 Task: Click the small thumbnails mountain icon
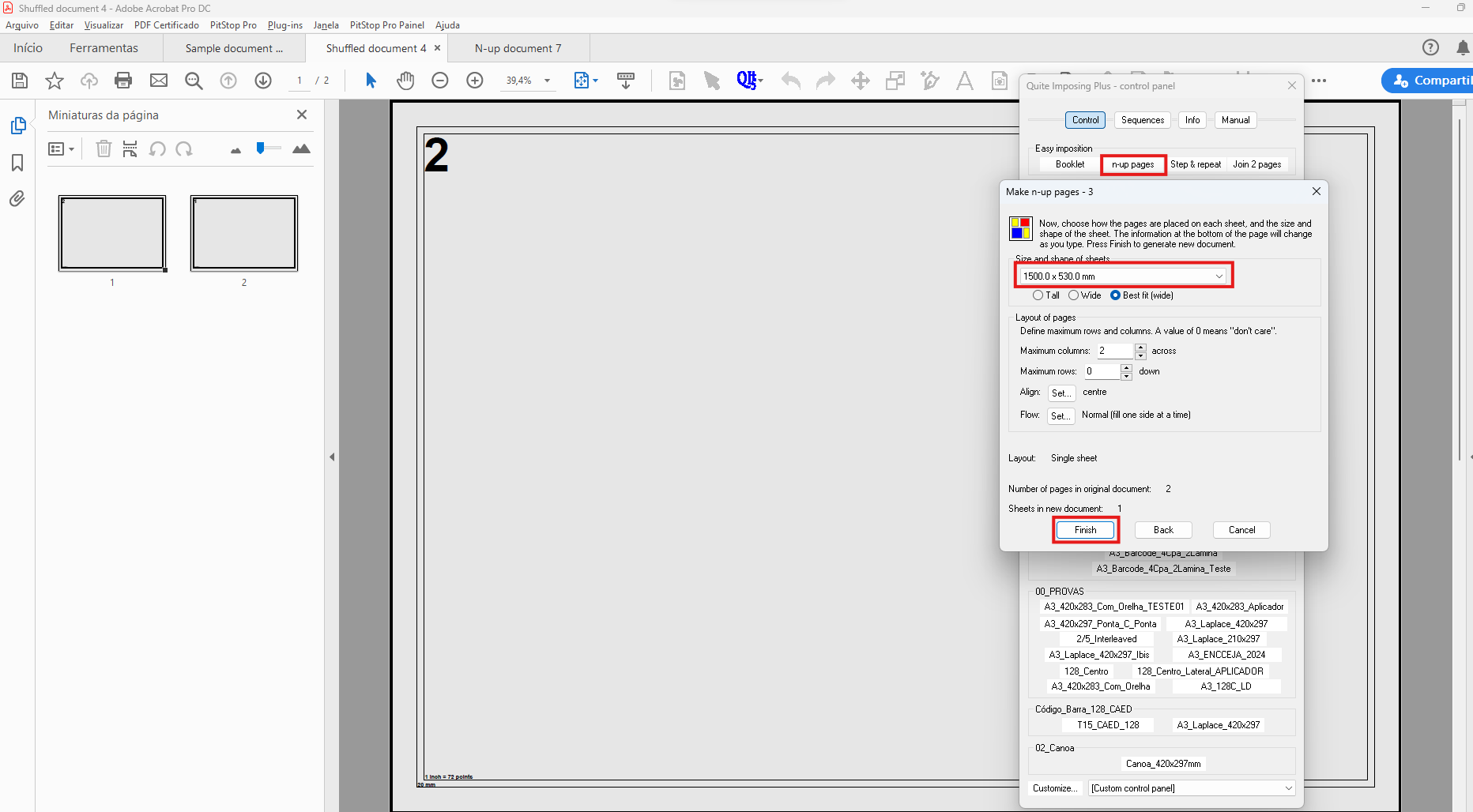point(235,150)
